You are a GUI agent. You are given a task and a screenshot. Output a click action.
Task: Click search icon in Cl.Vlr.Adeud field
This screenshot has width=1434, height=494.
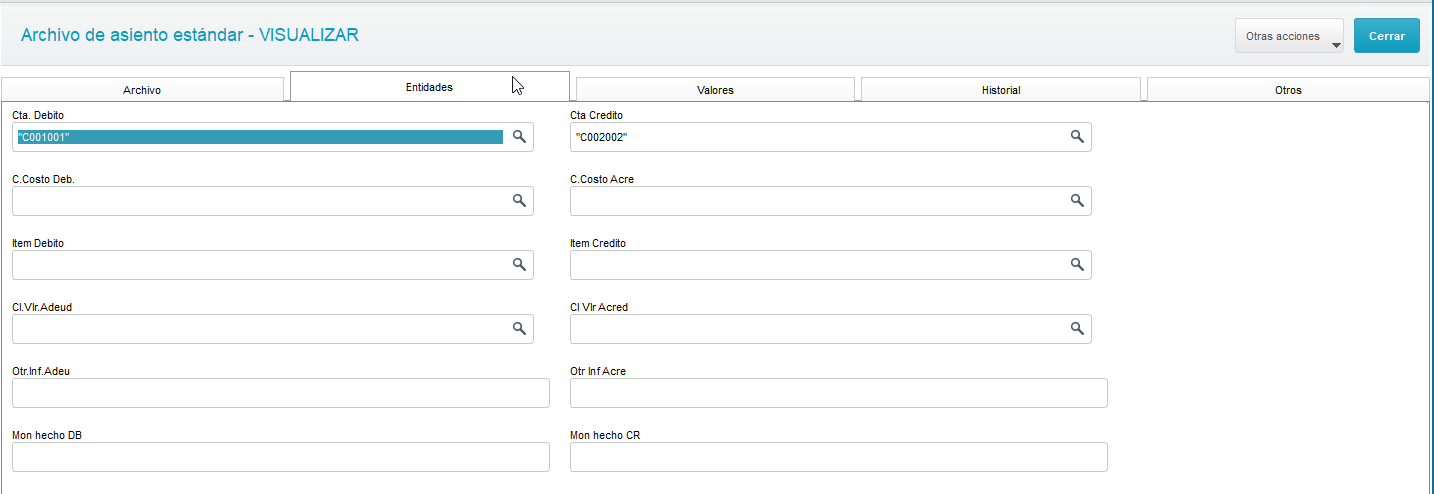click(x=519, y=329)
